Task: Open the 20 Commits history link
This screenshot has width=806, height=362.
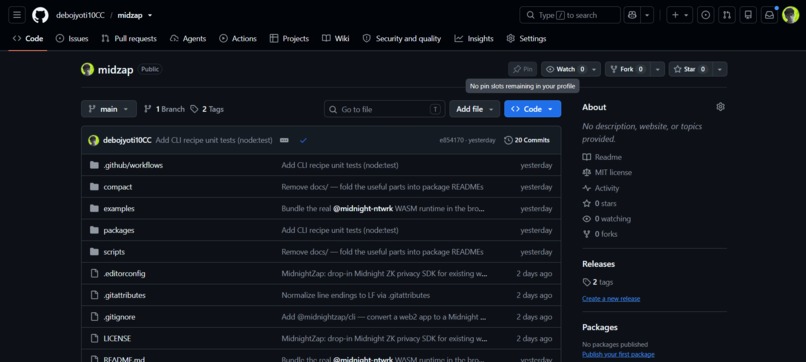Action: click(527, 140)
